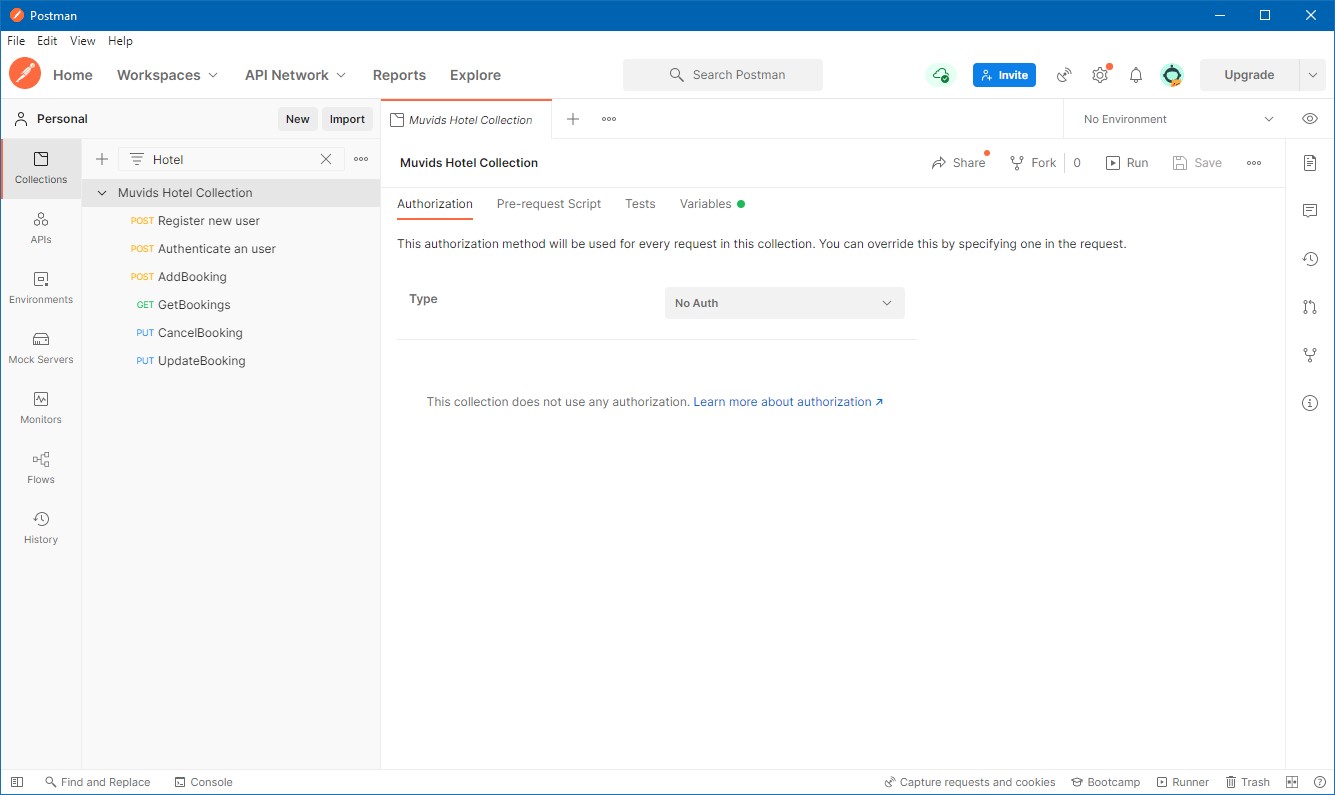Click the satellite capture requests icon in header
Screen dimensions: 1335x795
point(1065,75)
